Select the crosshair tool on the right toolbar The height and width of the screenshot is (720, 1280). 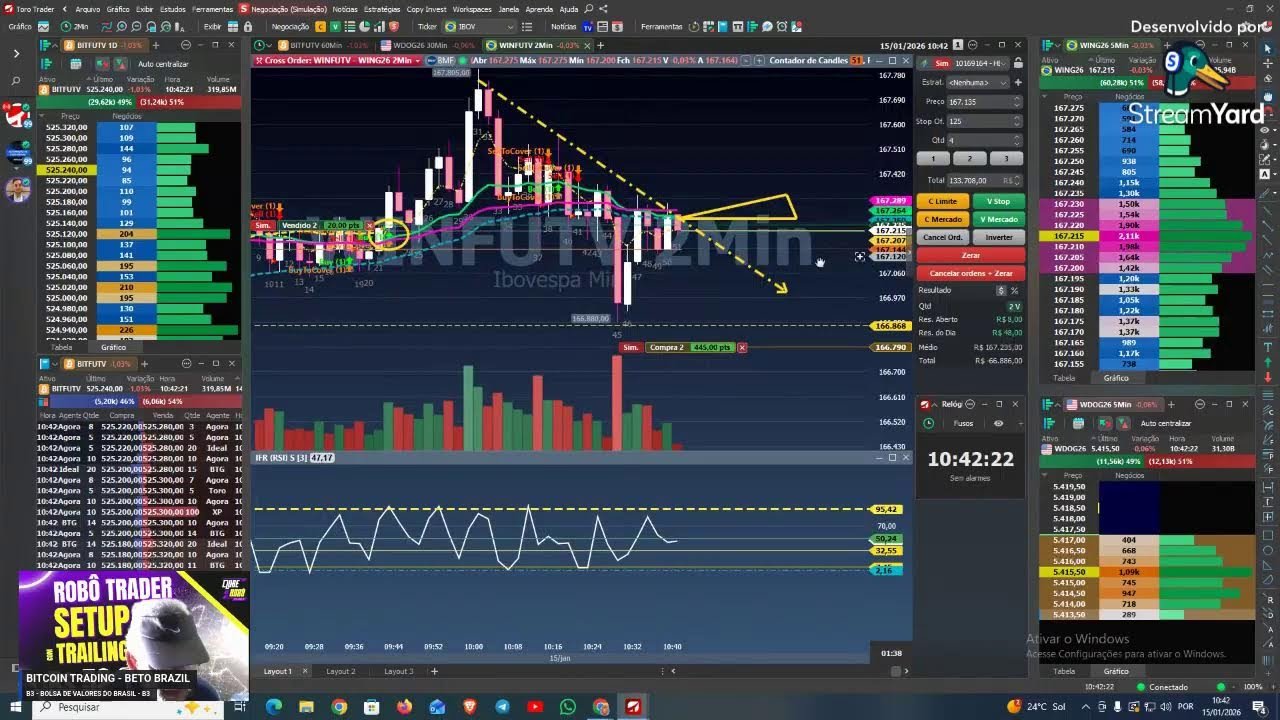point(1268,63)
